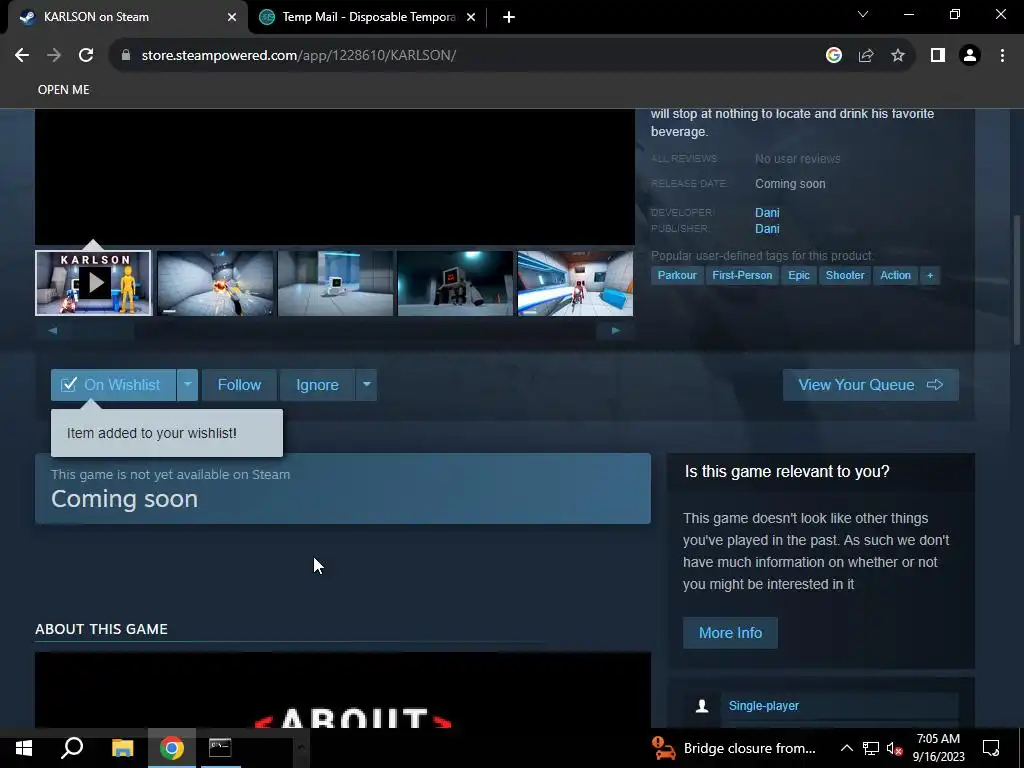Open the Command Prompt taskbar icon
This screenshot has height=768, width=1024.
tap(220, 748)
